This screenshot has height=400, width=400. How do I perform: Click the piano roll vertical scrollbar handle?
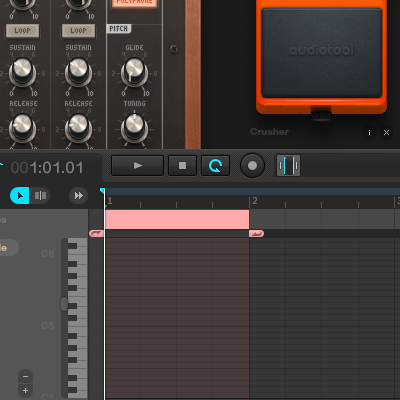(64, 304)
